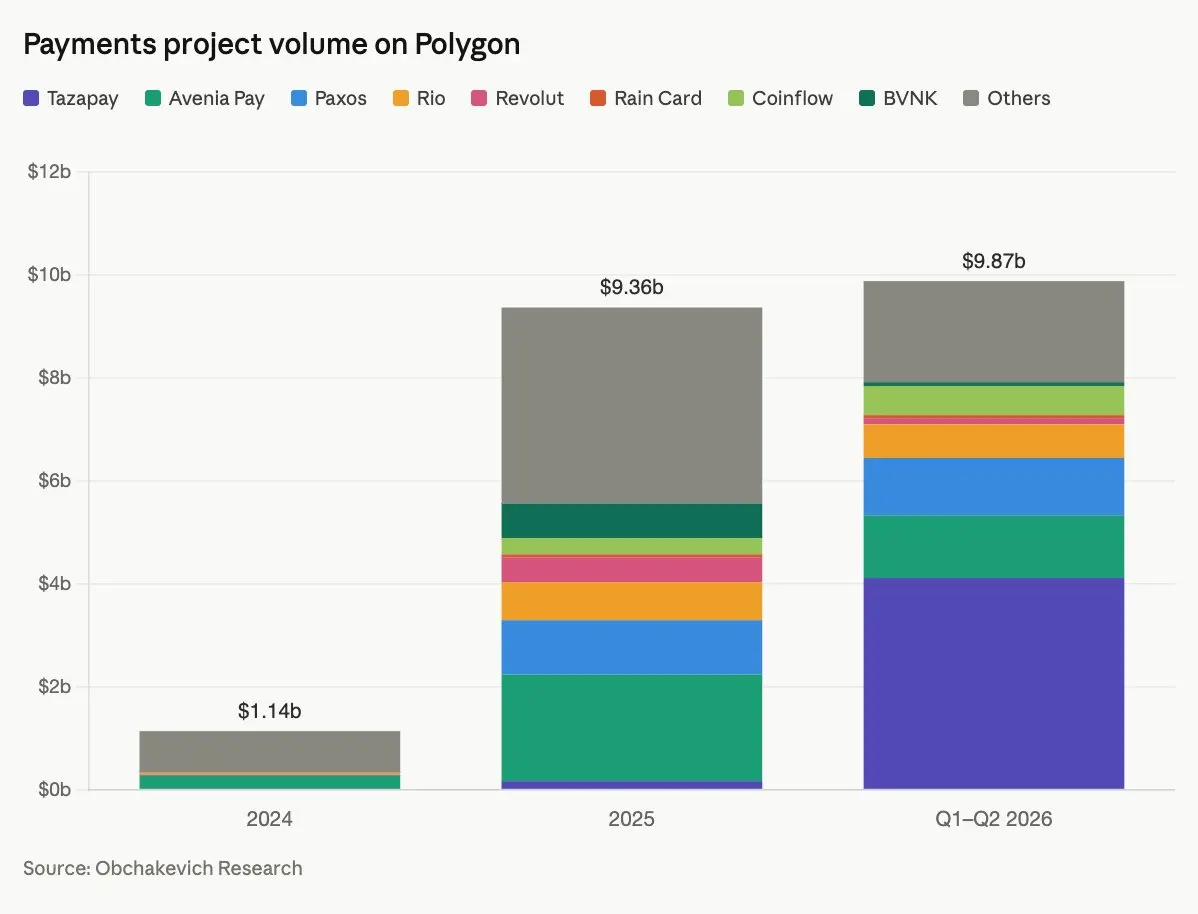Click the Rio orange segment in Q1–Q2 2026 bar
Image resolution: width=1198 pixels, height=914 pixels.
994,441
